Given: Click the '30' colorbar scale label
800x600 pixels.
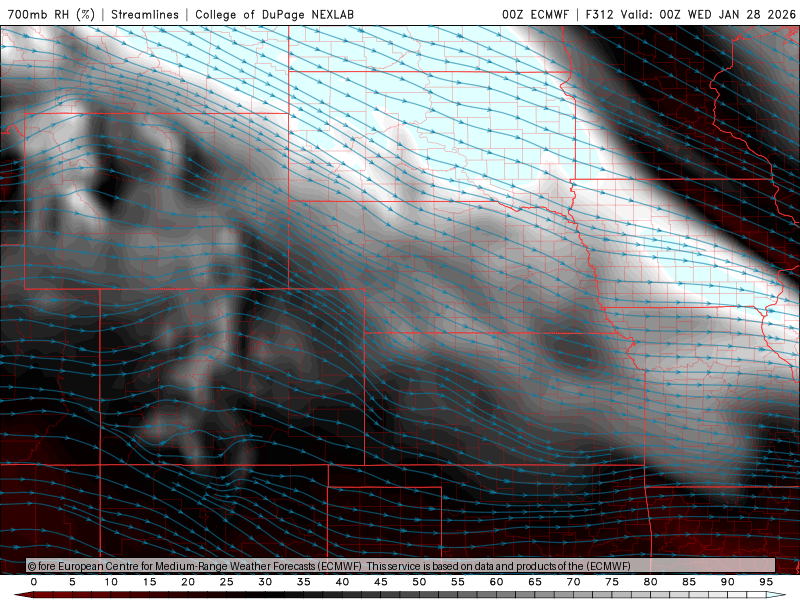Looking at the screenshot, I should click(x=265, y=582).
